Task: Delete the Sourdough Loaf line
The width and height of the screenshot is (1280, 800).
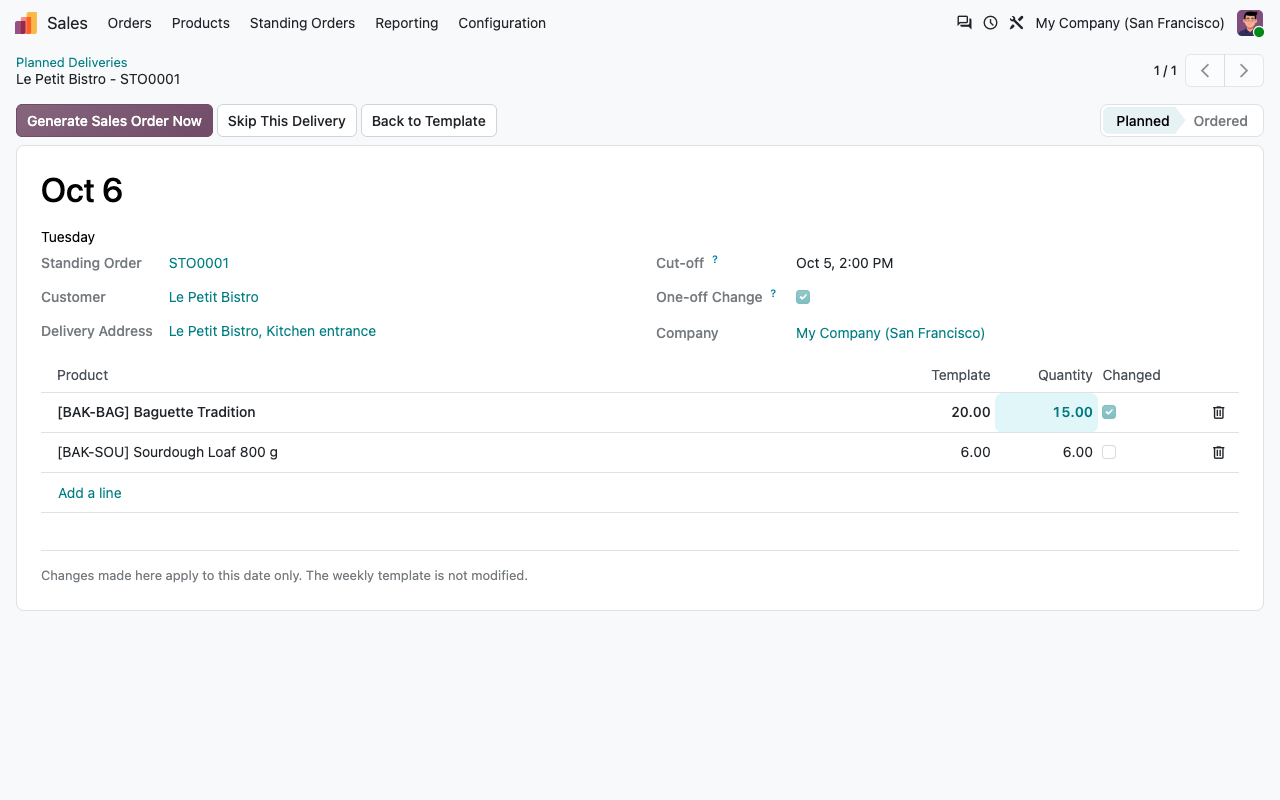Action: [1218, 452]
